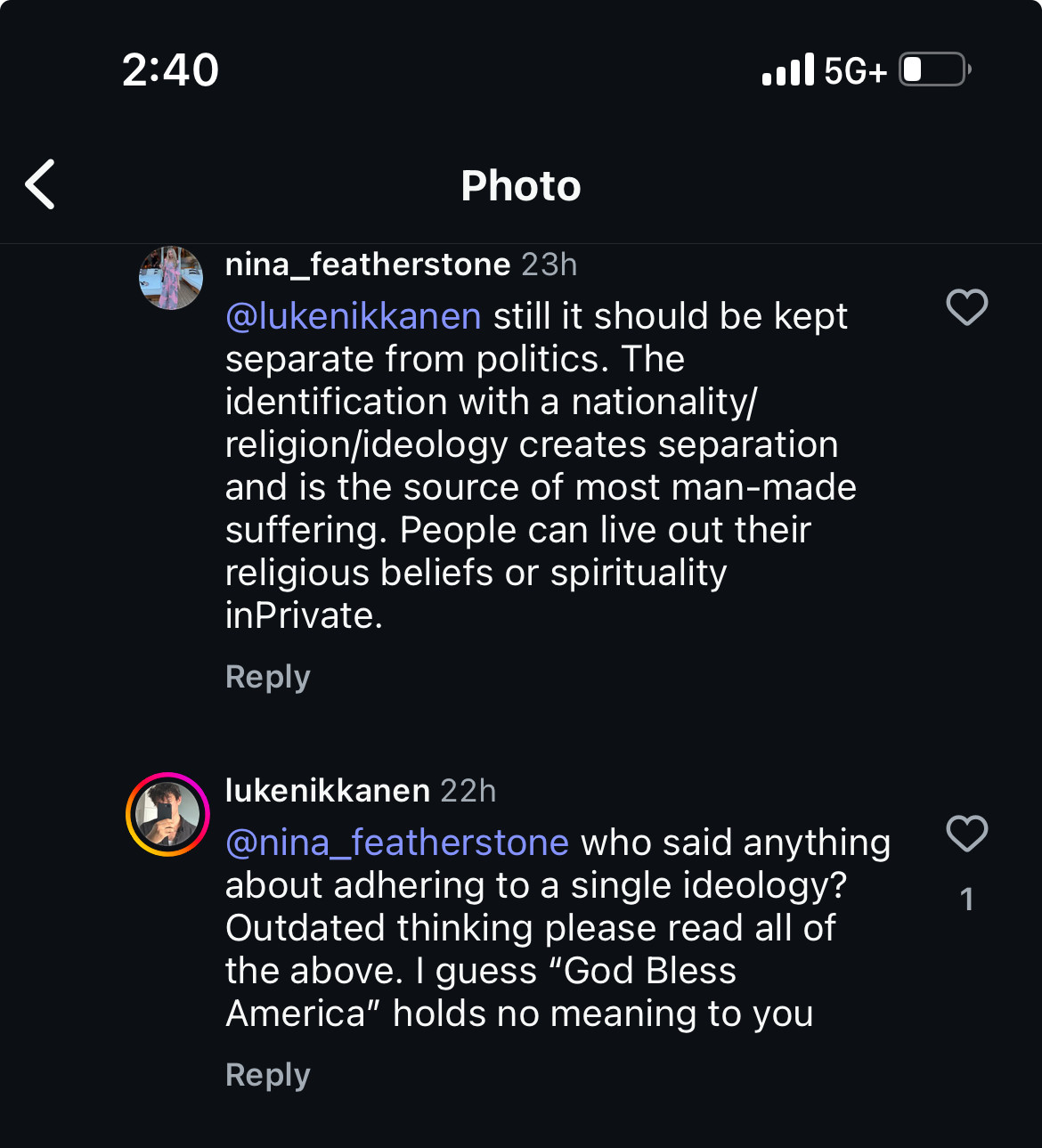Viewport: 1042px width, 1148px height.
Task: Tap the lukenikkanen username above his comment
Action: [x=327, y=791]
